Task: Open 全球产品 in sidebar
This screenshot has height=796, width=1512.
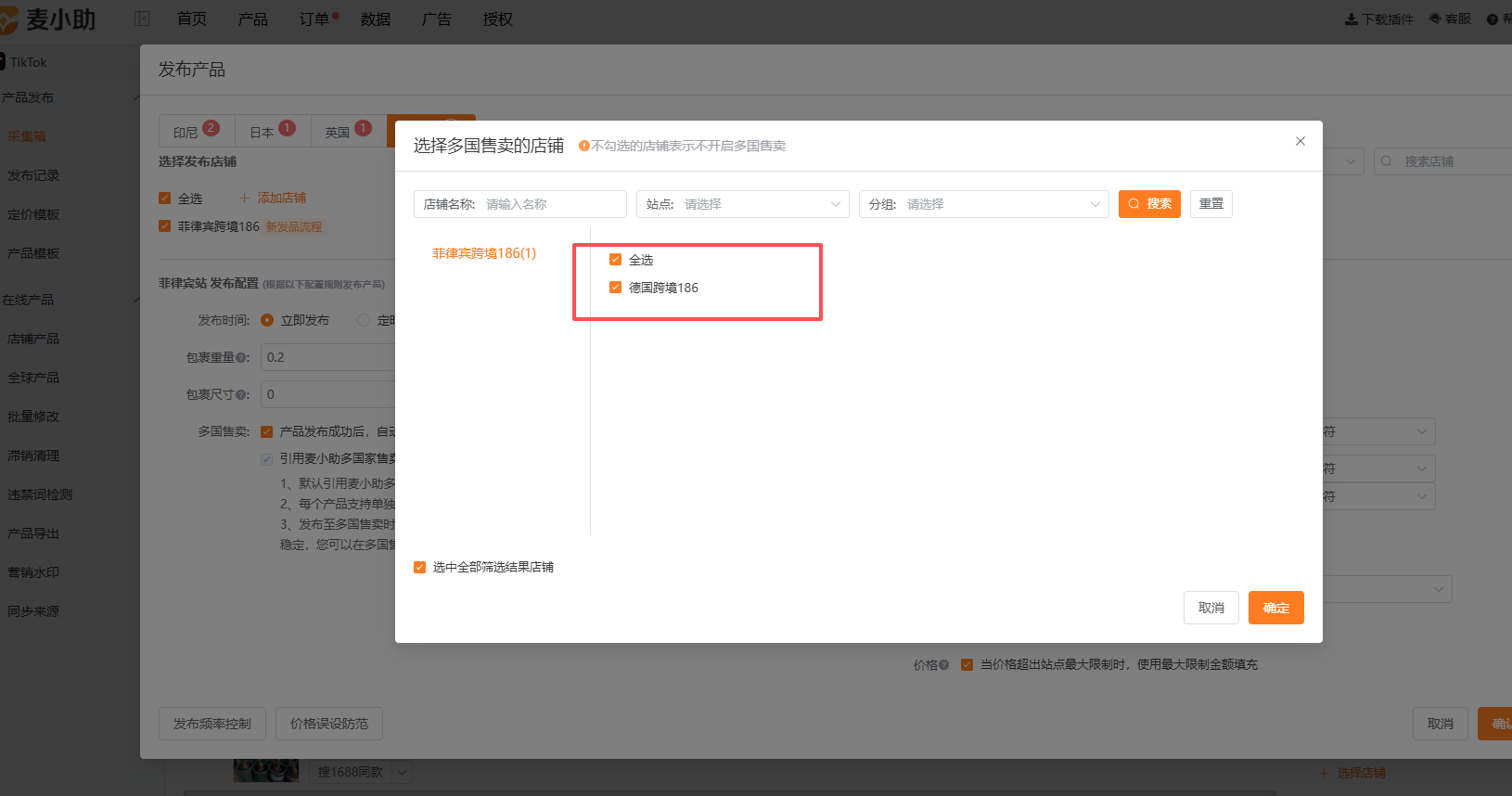Action: (33, 378)
